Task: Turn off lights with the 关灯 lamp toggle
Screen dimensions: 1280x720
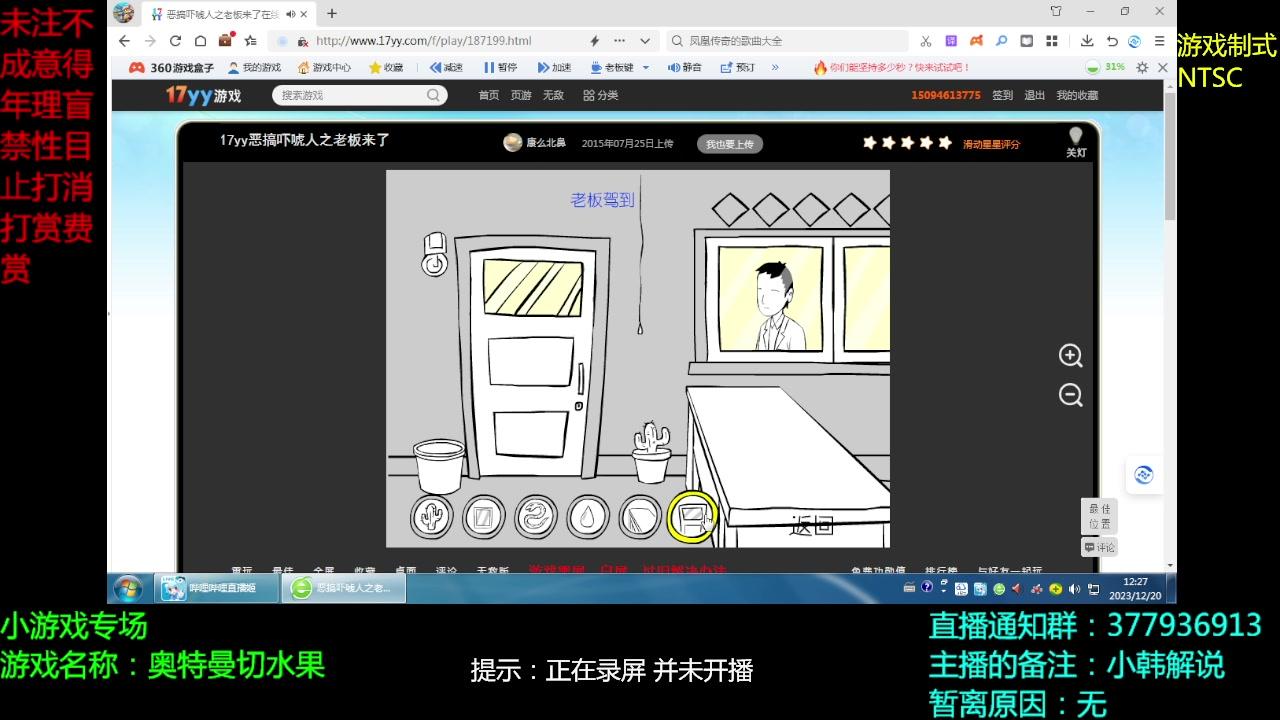Action: [1075, 140]
